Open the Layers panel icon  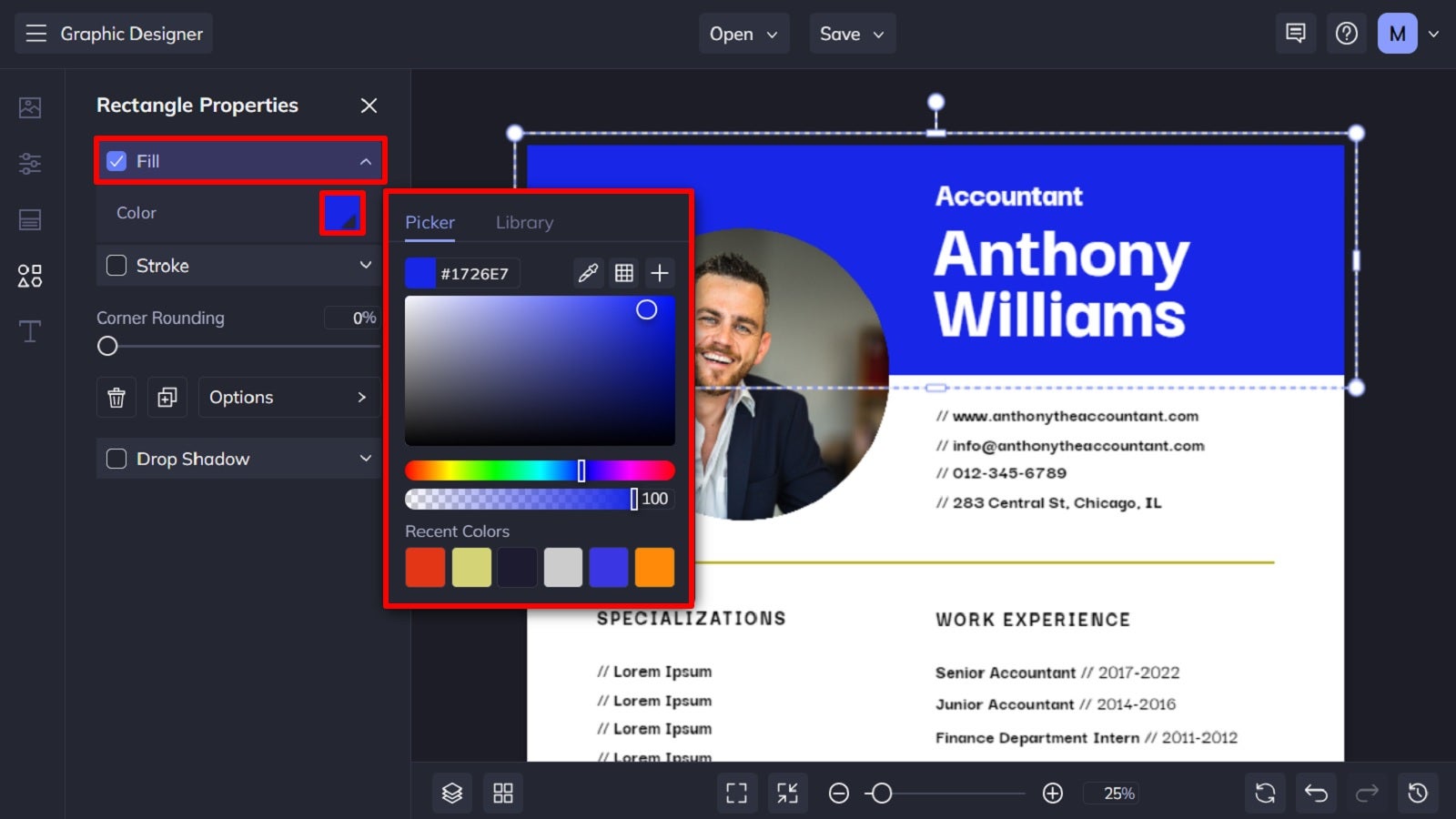click(x=451, y=793)
